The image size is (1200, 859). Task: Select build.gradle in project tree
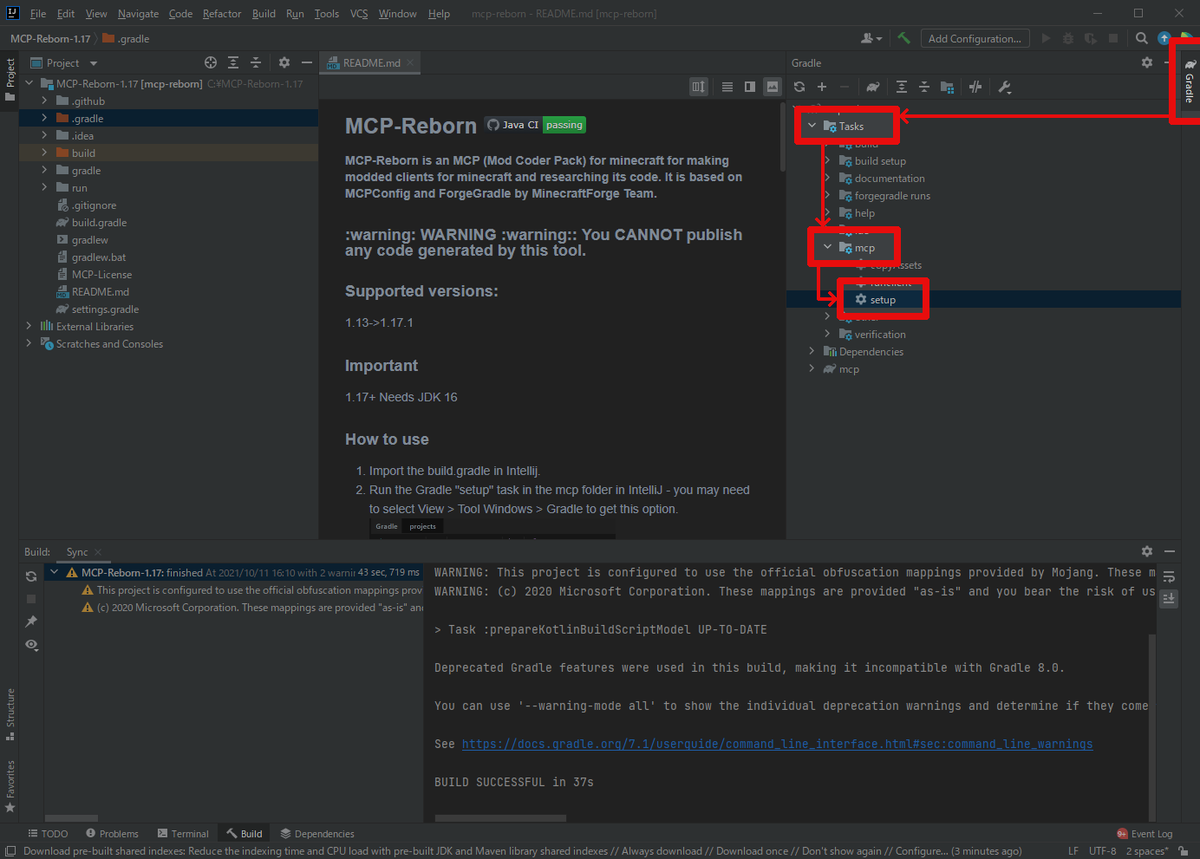click(99, 222)
